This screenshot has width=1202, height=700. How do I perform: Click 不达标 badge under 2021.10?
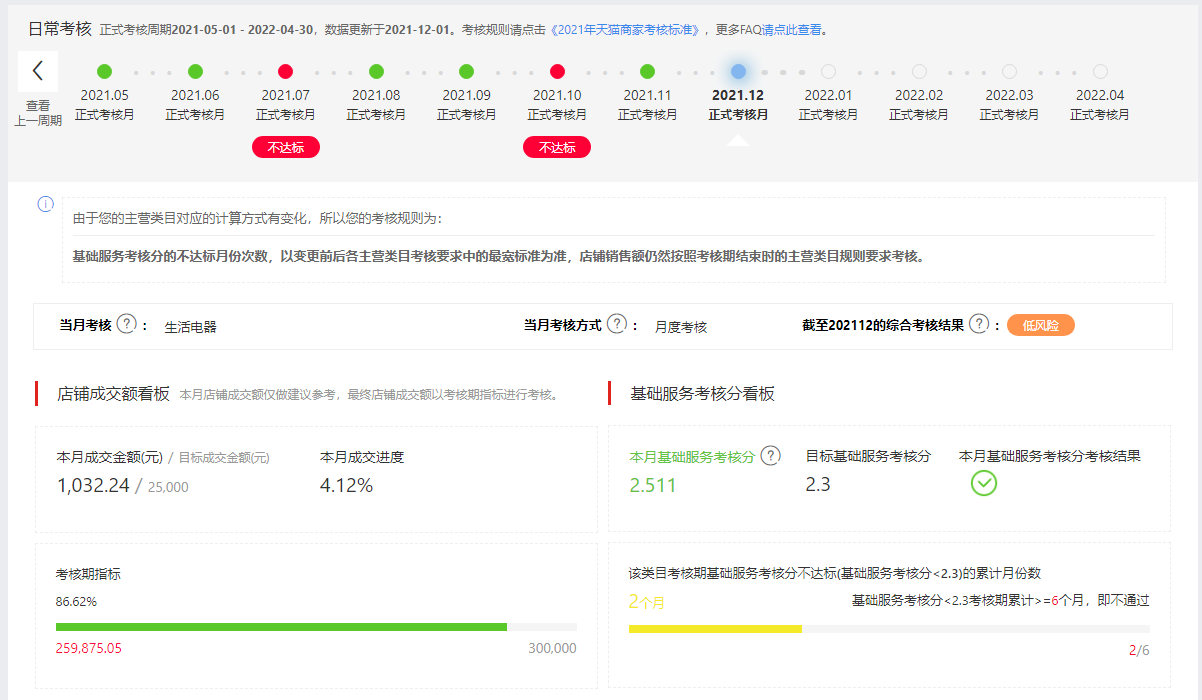pyautogui.click(x=557, y=148)
